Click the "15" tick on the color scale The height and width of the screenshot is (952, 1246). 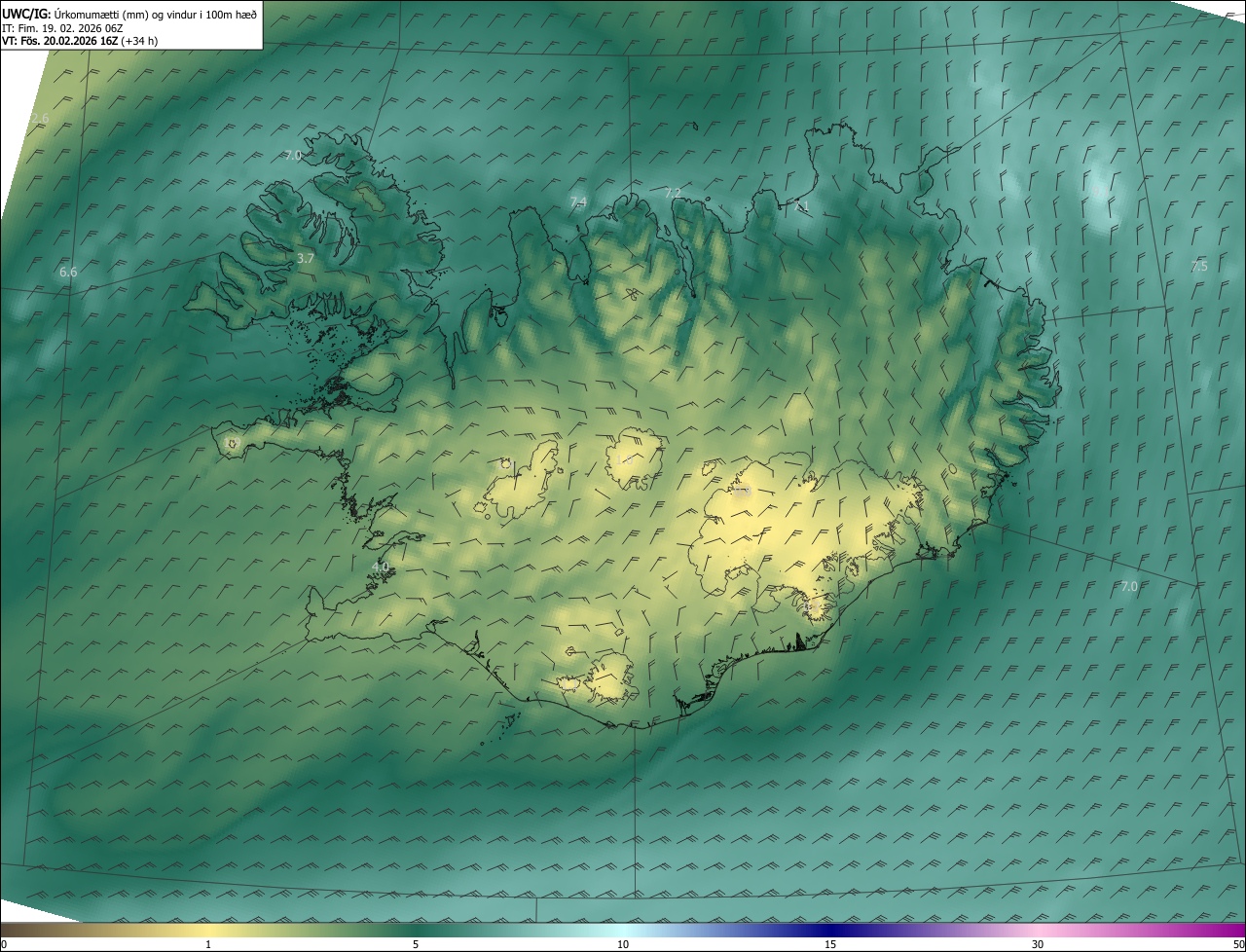830,944
